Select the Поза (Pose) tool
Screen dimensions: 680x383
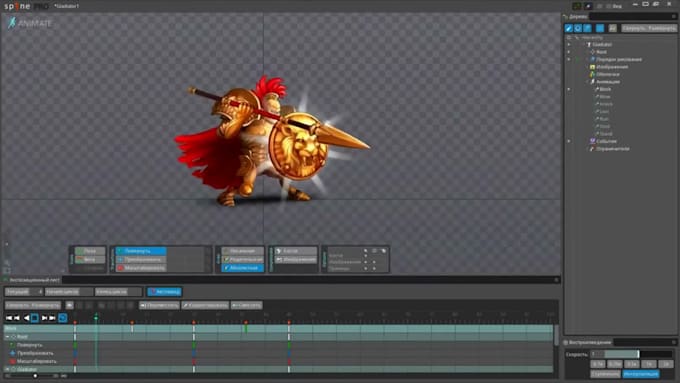(x=90, y=251)
